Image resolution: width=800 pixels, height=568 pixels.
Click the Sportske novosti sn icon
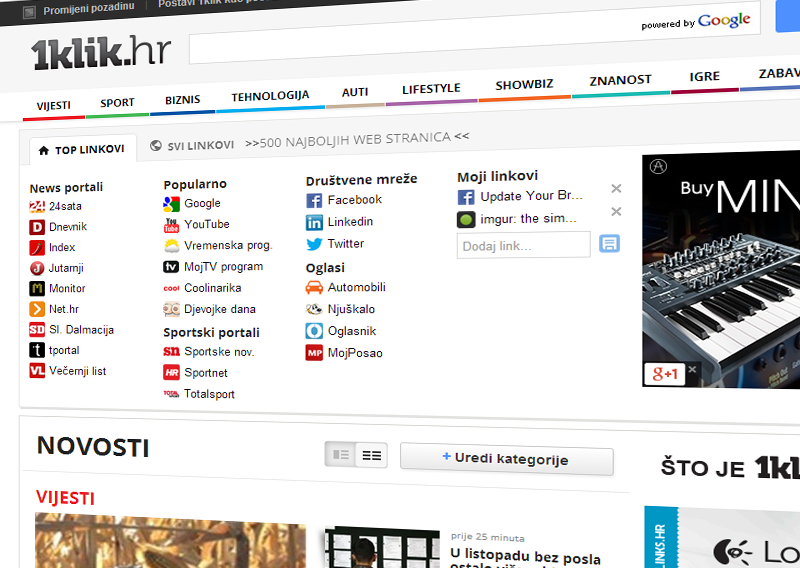coord(171,351)
